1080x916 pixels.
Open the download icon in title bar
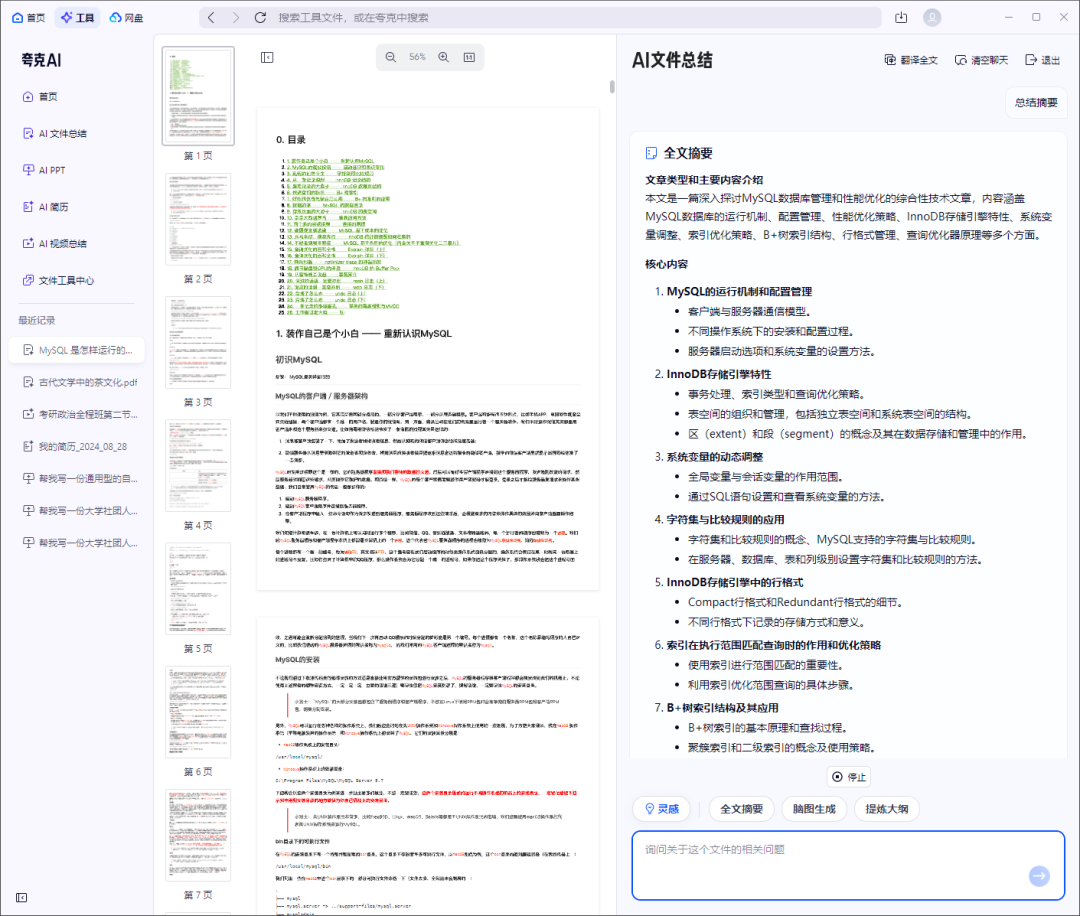(901, 18)
